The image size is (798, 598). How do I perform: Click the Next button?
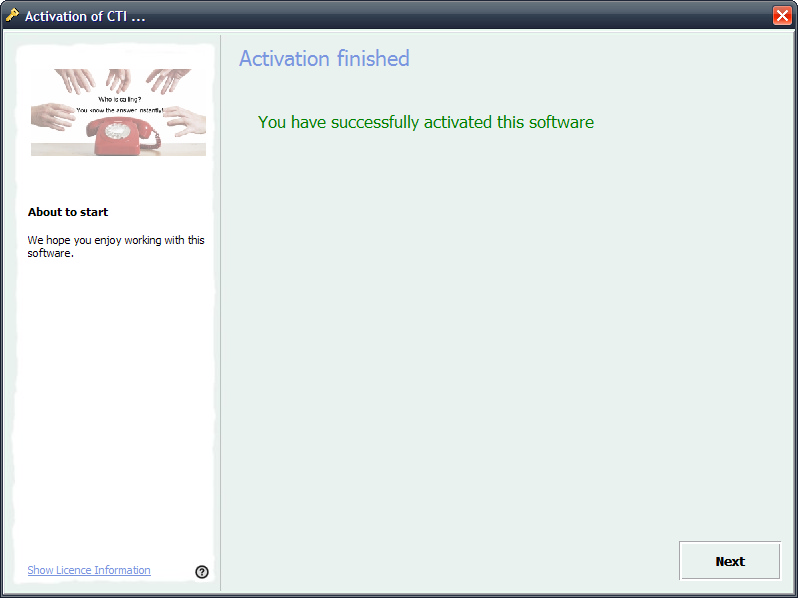[729, 561]
